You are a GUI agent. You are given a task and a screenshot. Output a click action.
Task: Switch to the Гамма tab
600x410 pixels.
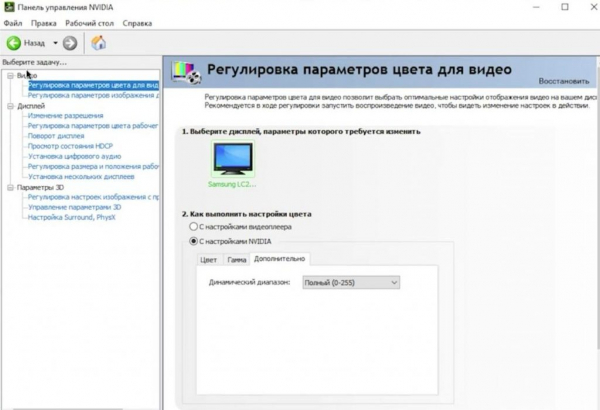[x=236, y=260]
